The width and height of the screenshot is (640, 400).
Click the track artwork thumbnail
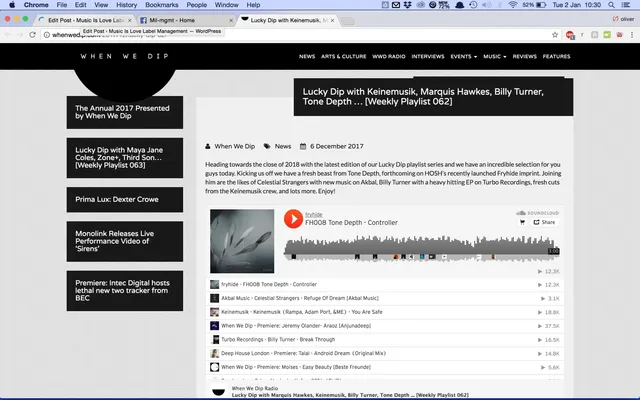click(242, 241)
